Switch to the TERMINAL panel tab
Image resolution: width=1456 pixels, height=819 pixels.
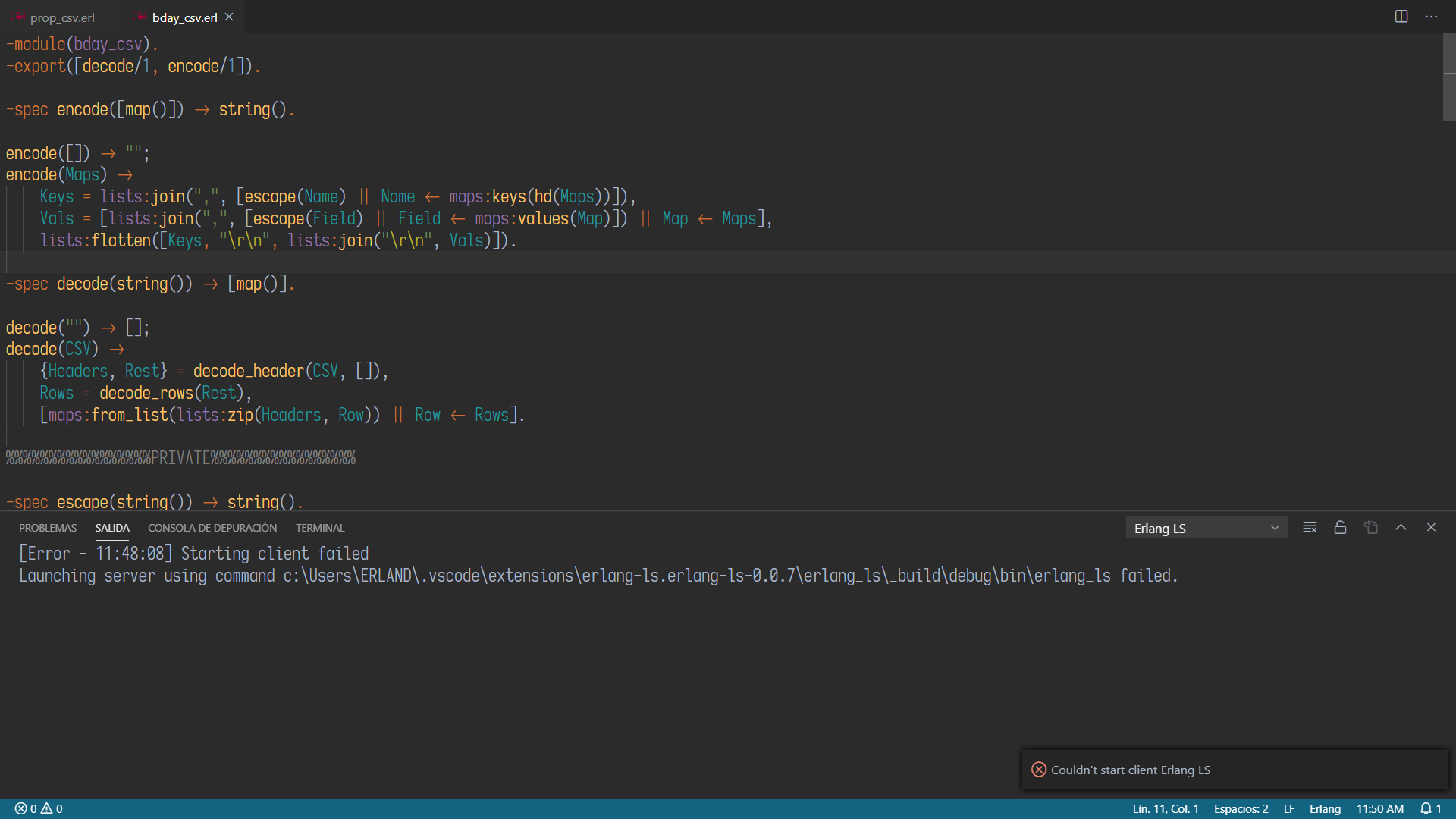[319, 528]
